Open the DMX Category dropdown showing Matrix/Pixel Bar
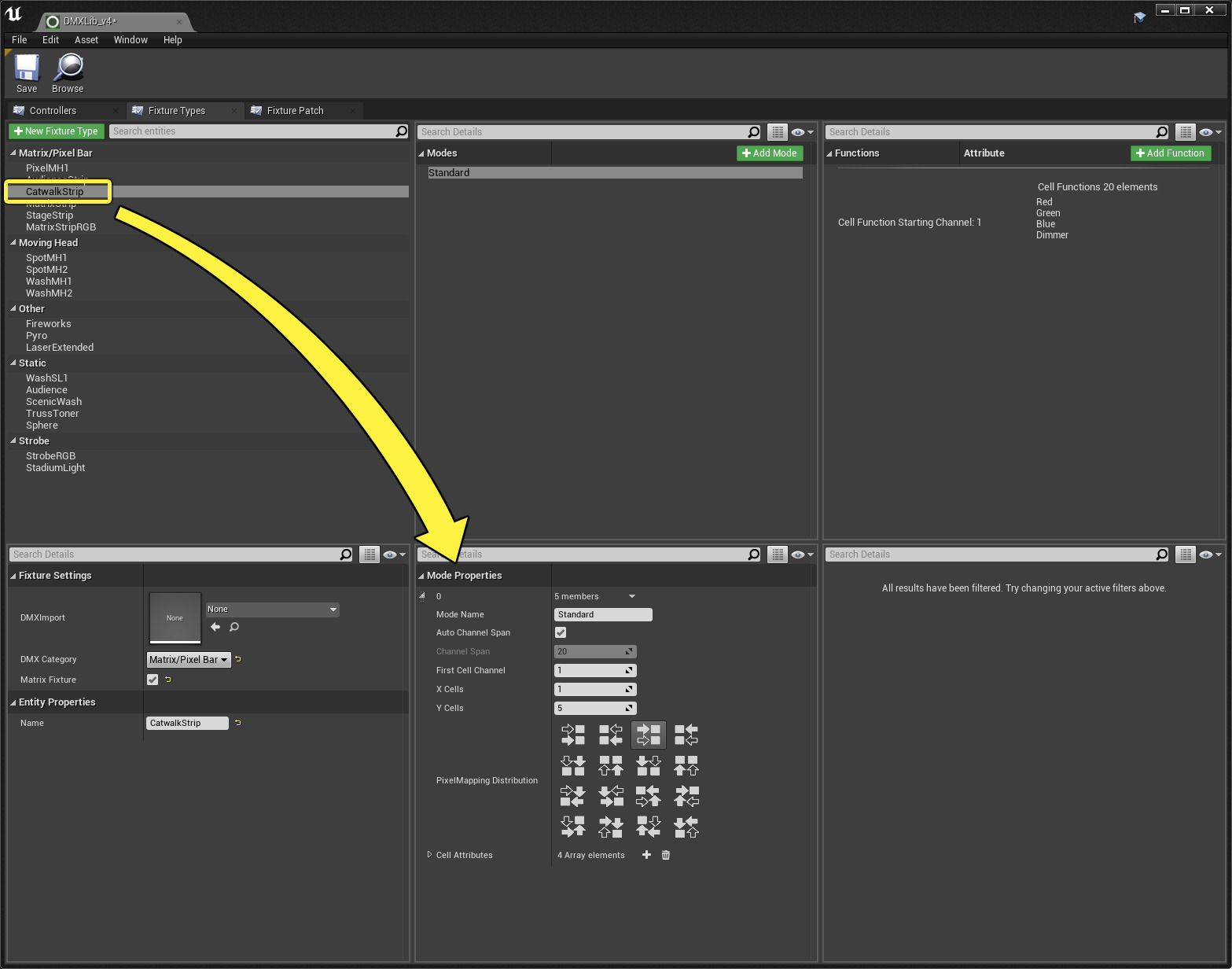This screenshot has width=1232, height=969. 187,659
